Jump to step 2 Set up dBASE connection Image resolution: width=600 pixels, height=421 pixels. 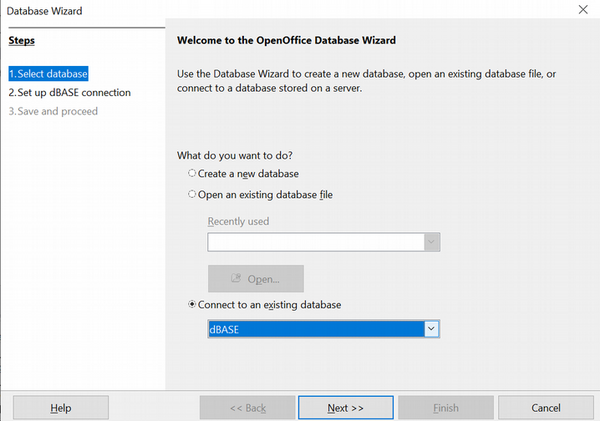(x=70, y=93)
